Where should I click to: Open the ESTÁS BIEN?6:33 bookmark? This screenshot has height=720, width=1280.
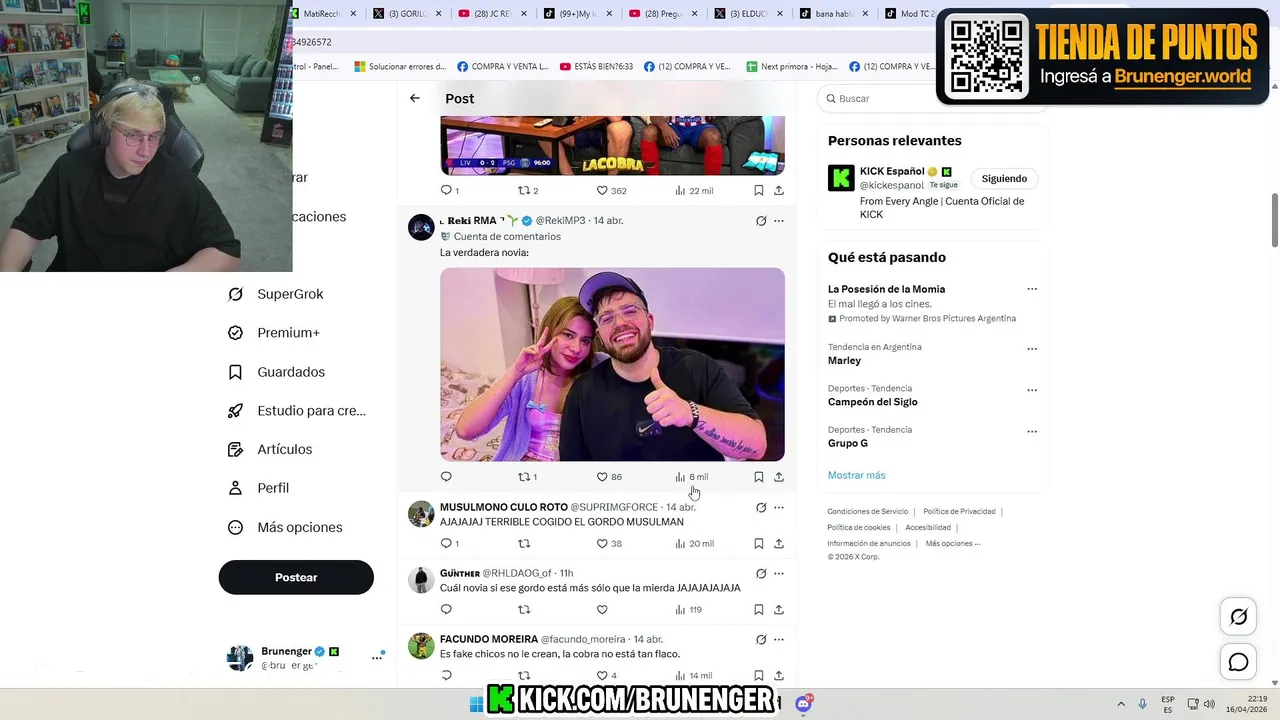coord(596,67)
